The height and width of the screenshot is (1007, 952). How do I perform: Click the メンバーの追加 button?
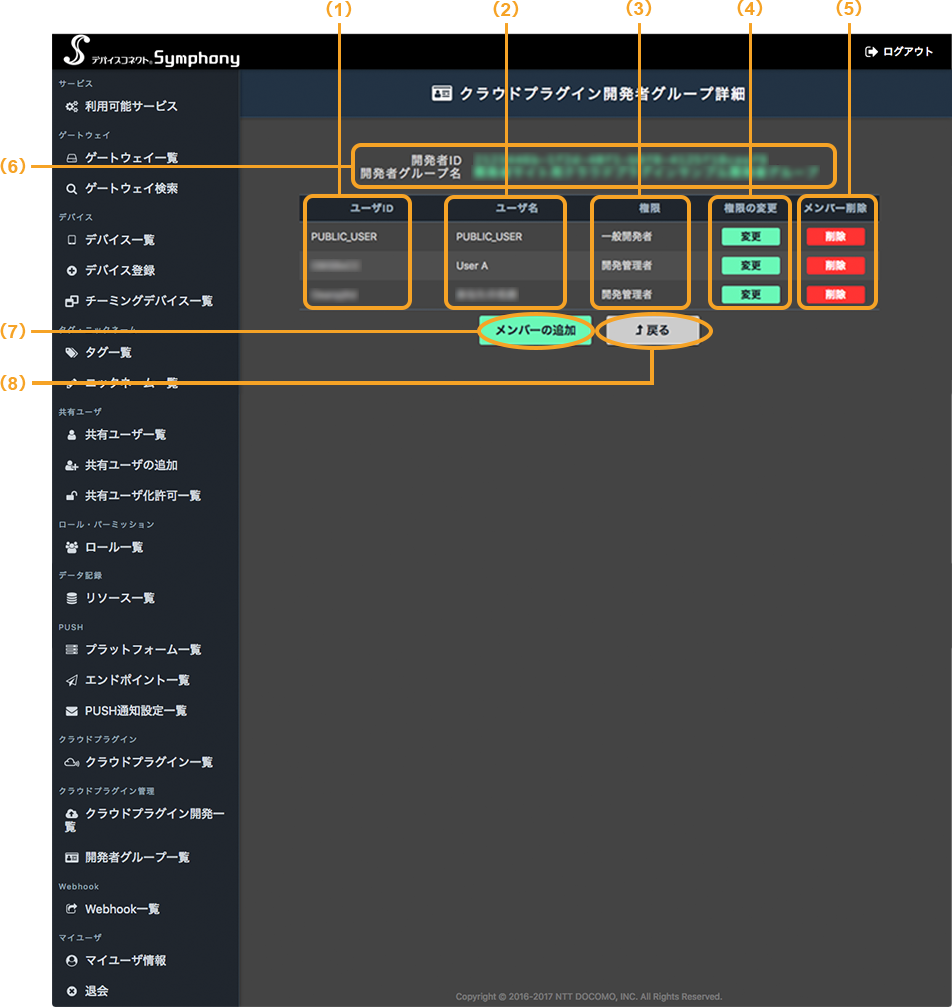(535, 330)
